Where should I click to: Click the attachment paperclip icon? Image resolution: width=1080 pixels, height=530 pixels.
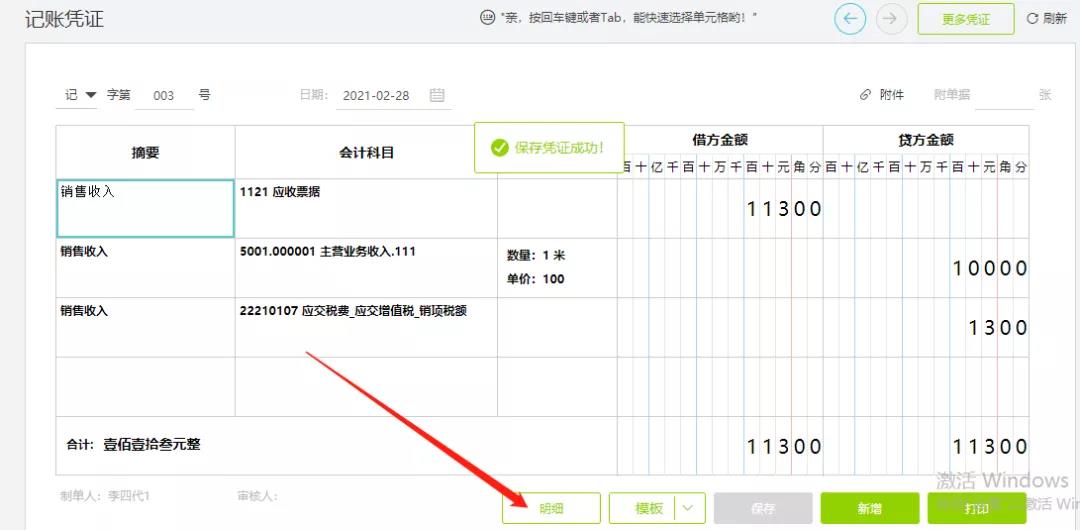point(865,95)
